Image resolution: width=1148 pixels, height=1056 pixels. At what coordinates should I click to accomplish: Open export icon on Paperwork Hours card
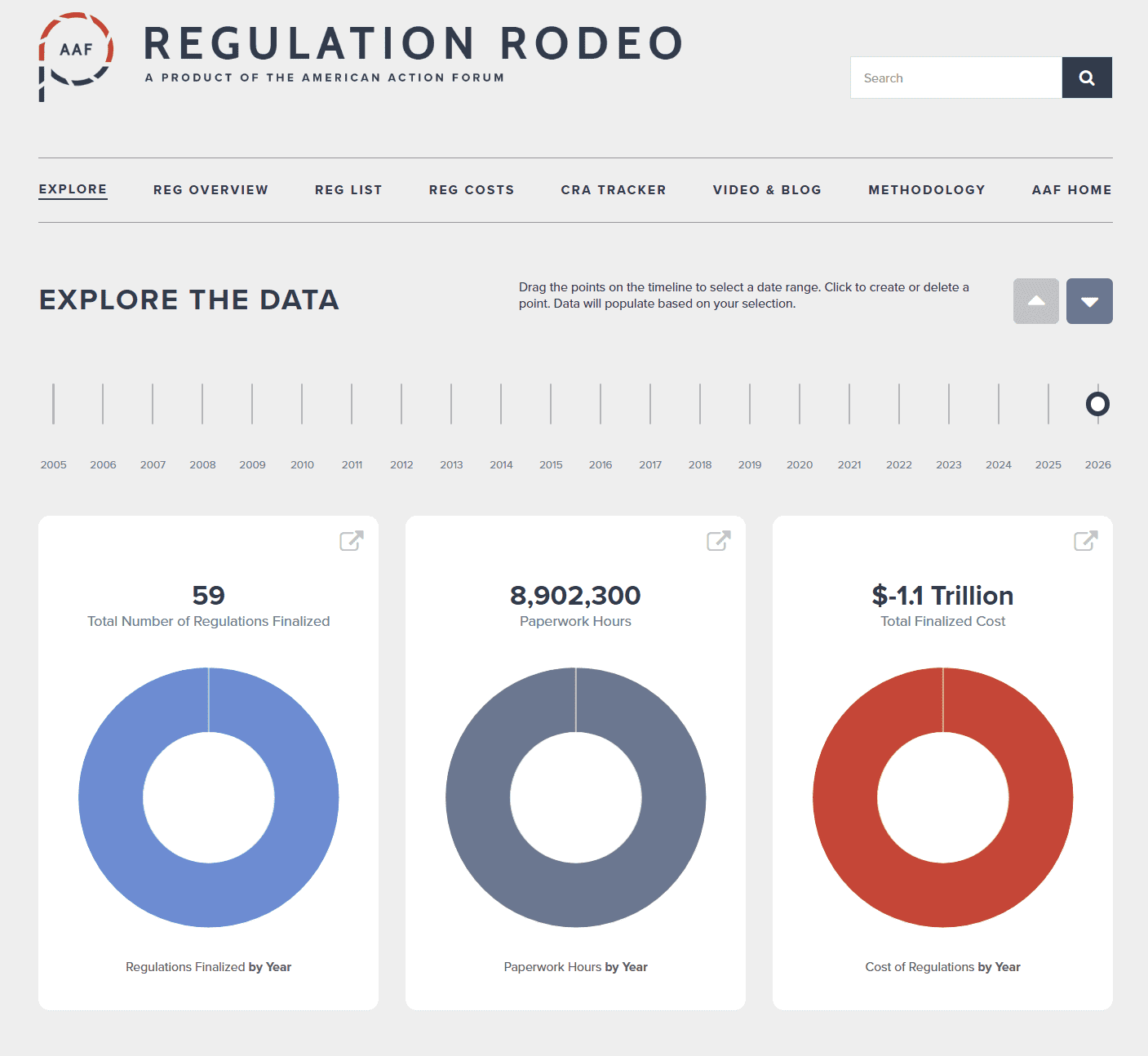pyautogui.click(x=718, y=540)
